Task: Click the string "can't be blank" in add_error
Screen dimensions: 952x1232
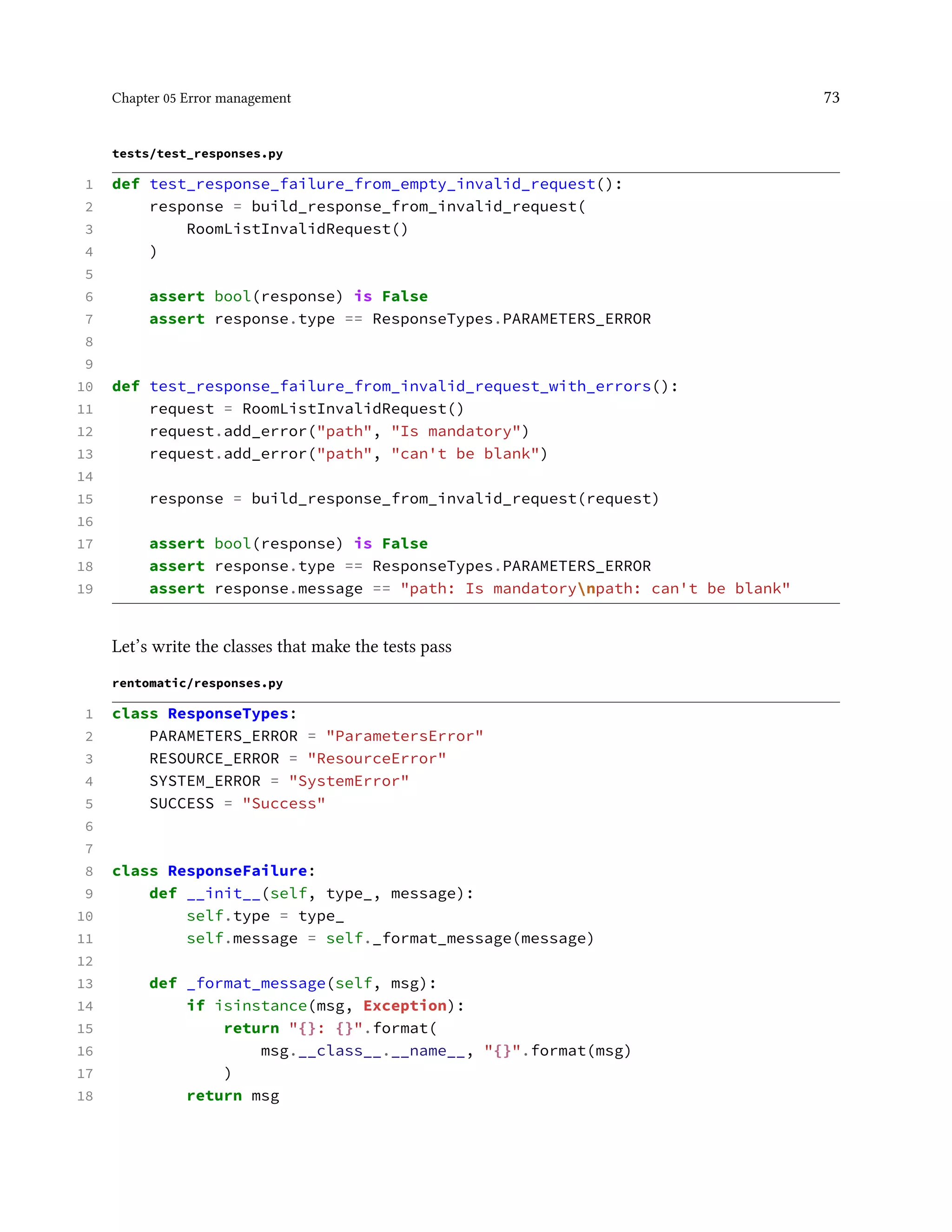Action: (x=465, y=454)
